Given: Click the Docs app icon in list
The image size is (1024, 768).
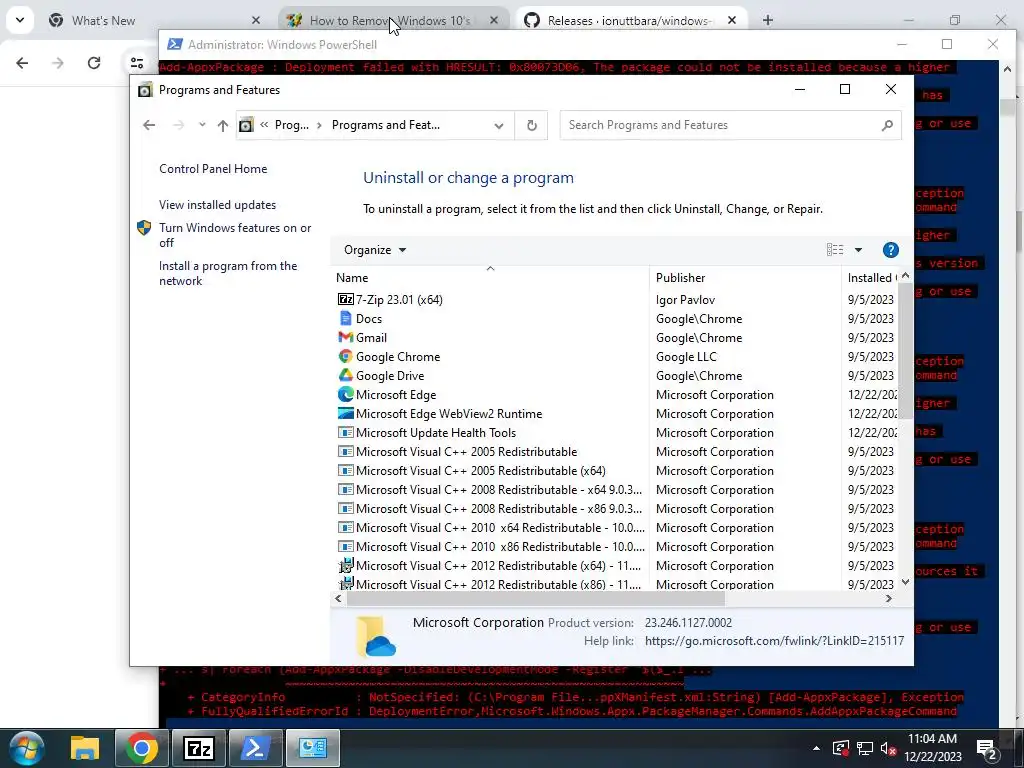Looking at the screenshot, I should pyautogui.click(x=345, y=318).
